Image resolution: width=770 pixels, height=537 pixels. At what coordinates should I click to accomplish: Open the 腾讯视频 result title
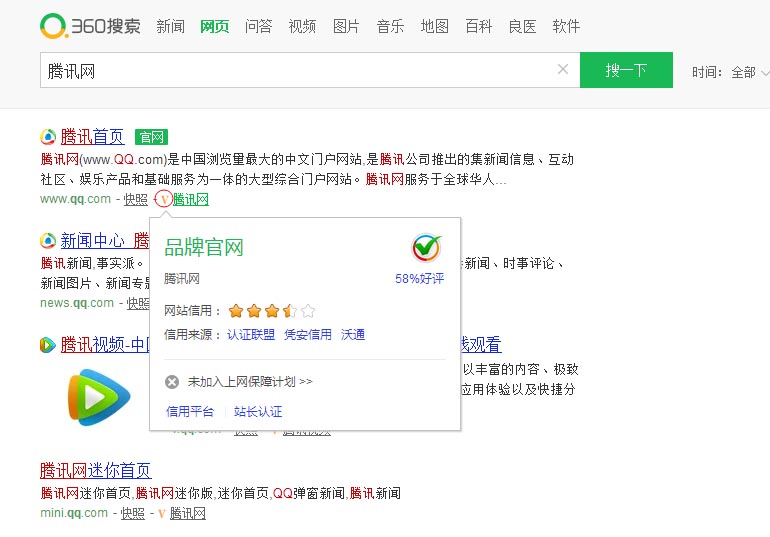click(x=105, y=345)
